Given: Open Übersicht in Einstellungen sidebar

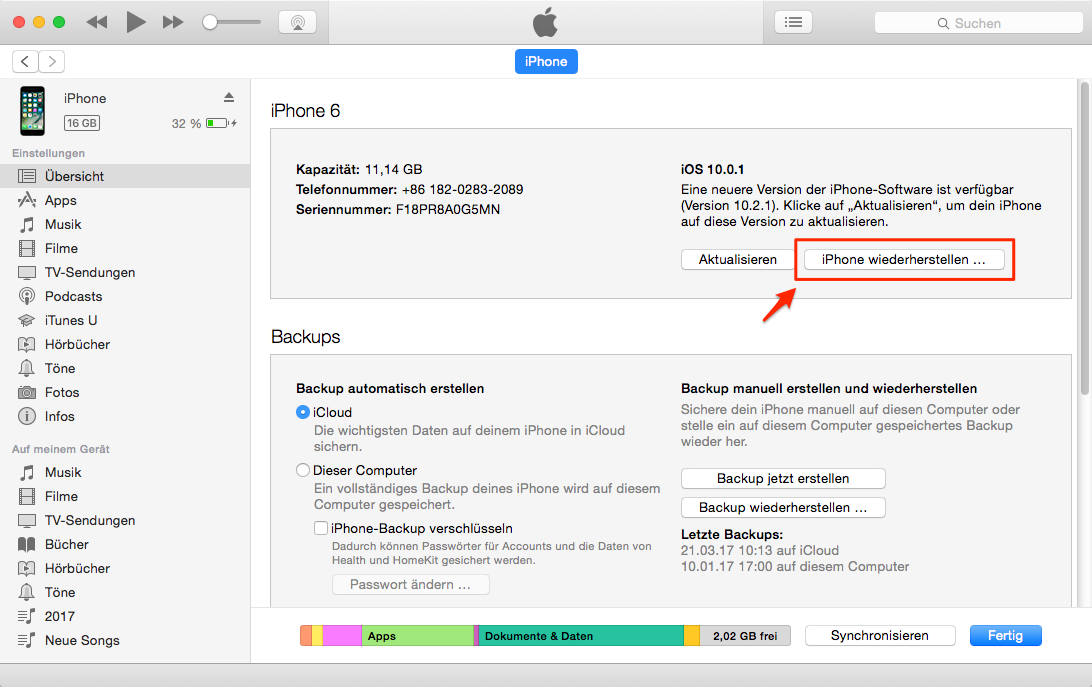Looking at the screenshot, I should click(125, 176).
